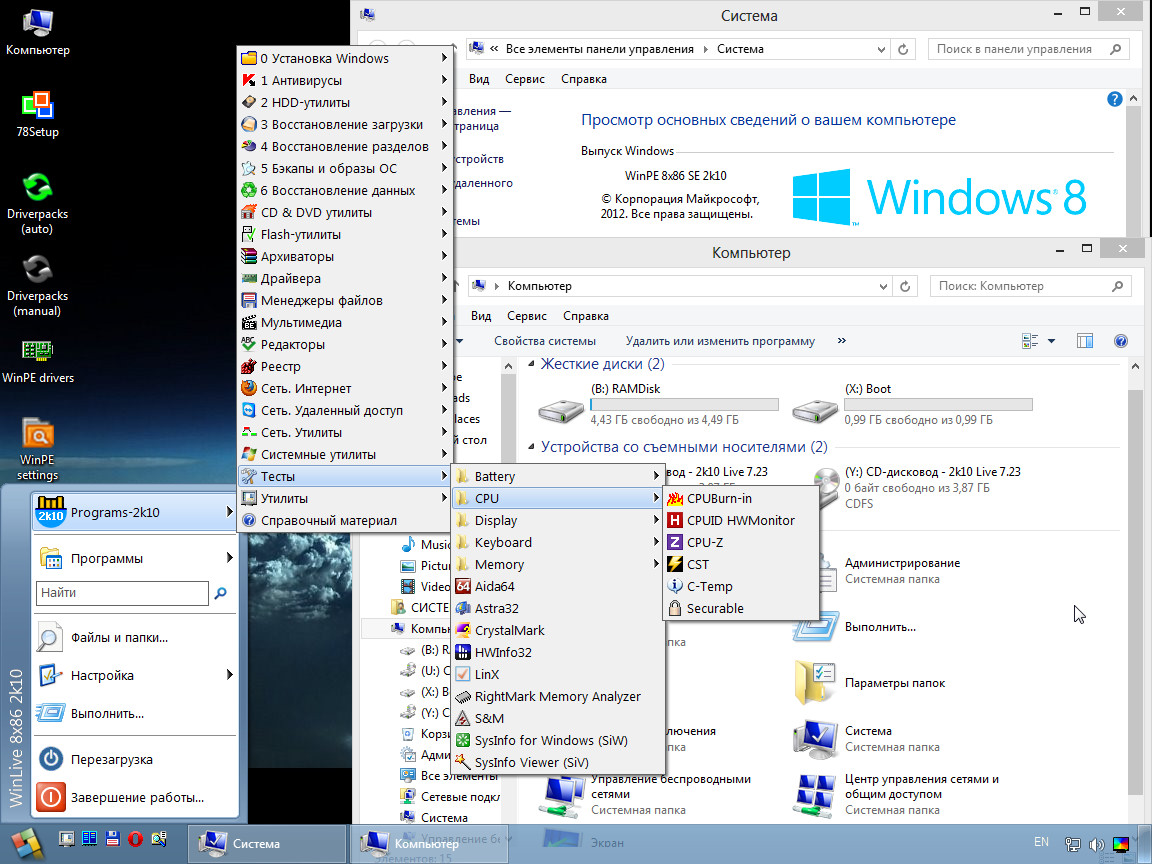
Task: Click the Перезагрузка button
Action: (111, 759)
